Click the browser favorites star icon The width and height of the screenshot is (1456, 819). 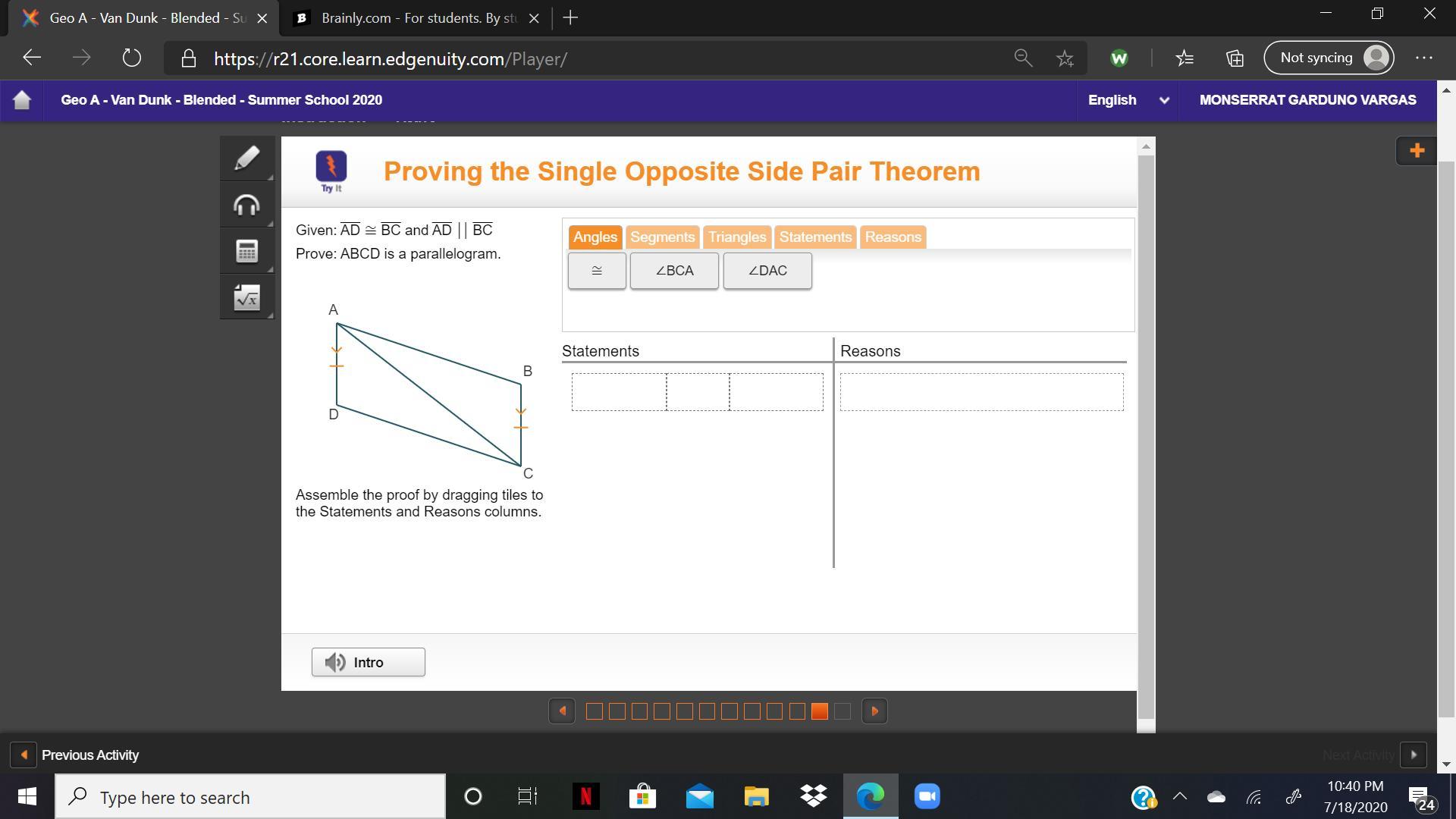point(1065,58)
